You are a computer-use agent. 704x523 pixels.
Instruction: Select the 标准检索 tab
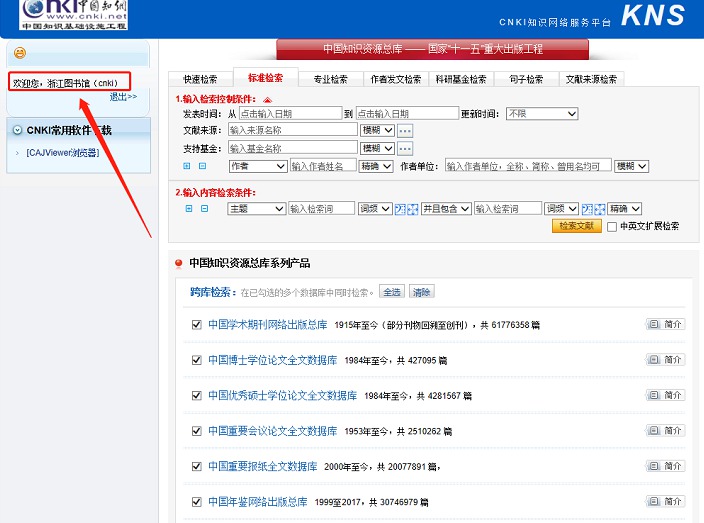pos(266,78)
